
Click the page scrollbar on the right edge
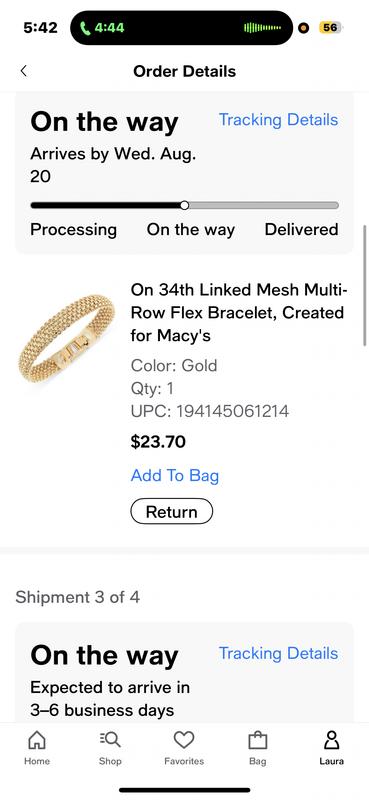click(365, 286)
